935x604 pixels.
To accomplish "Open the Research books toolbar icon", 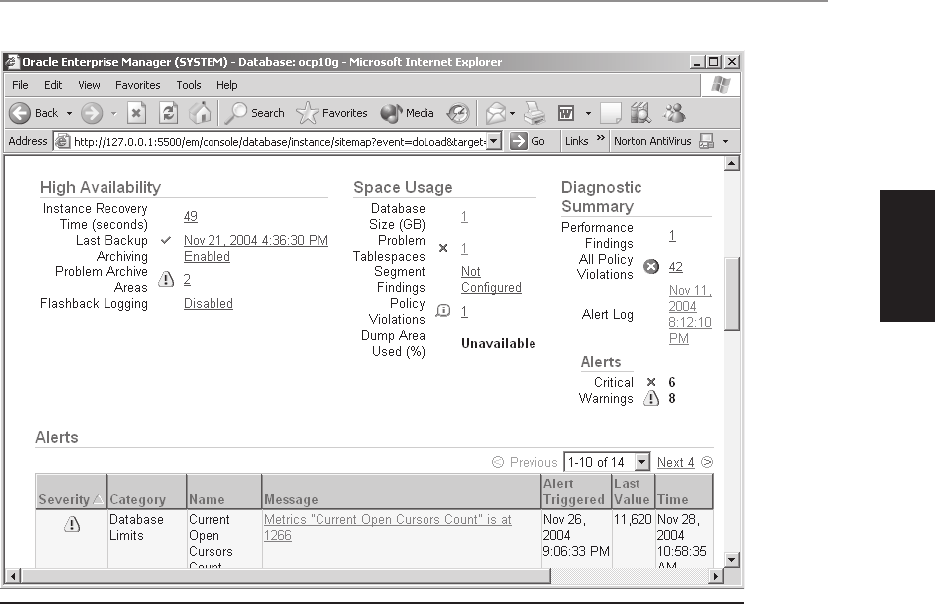I will pos(640,113).
